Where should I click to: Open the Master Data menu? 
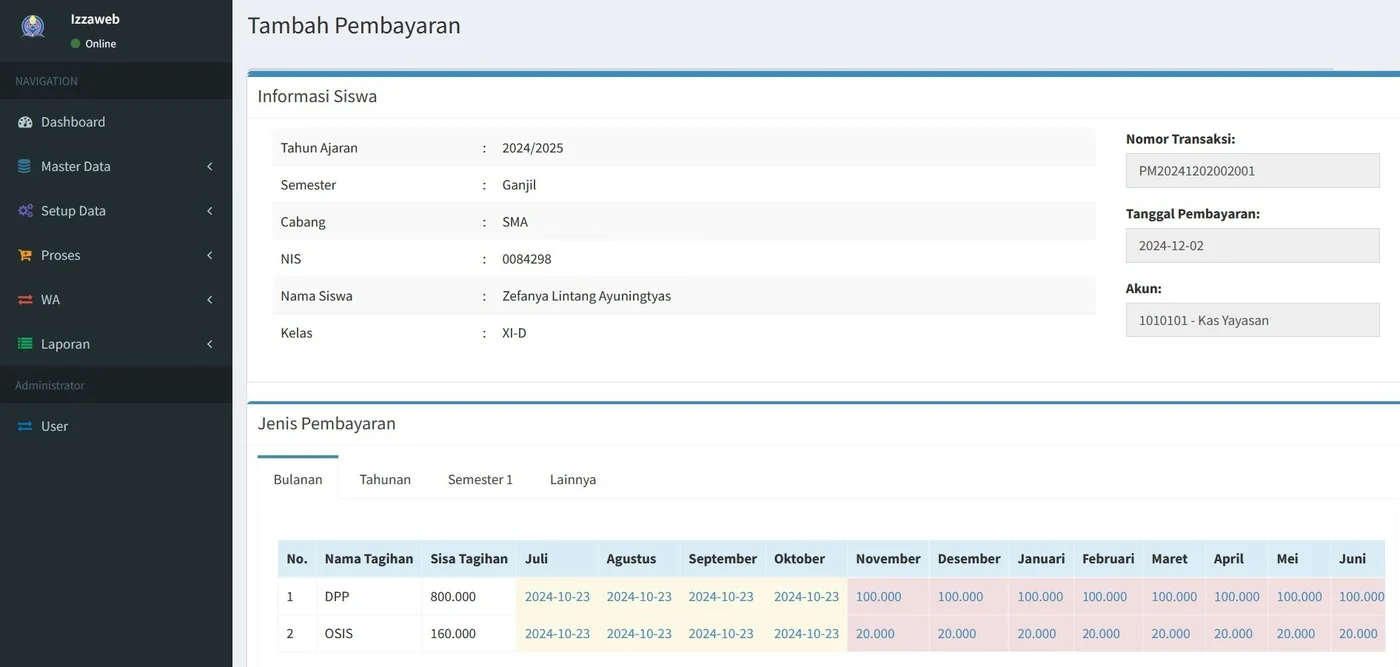[116, 166]
